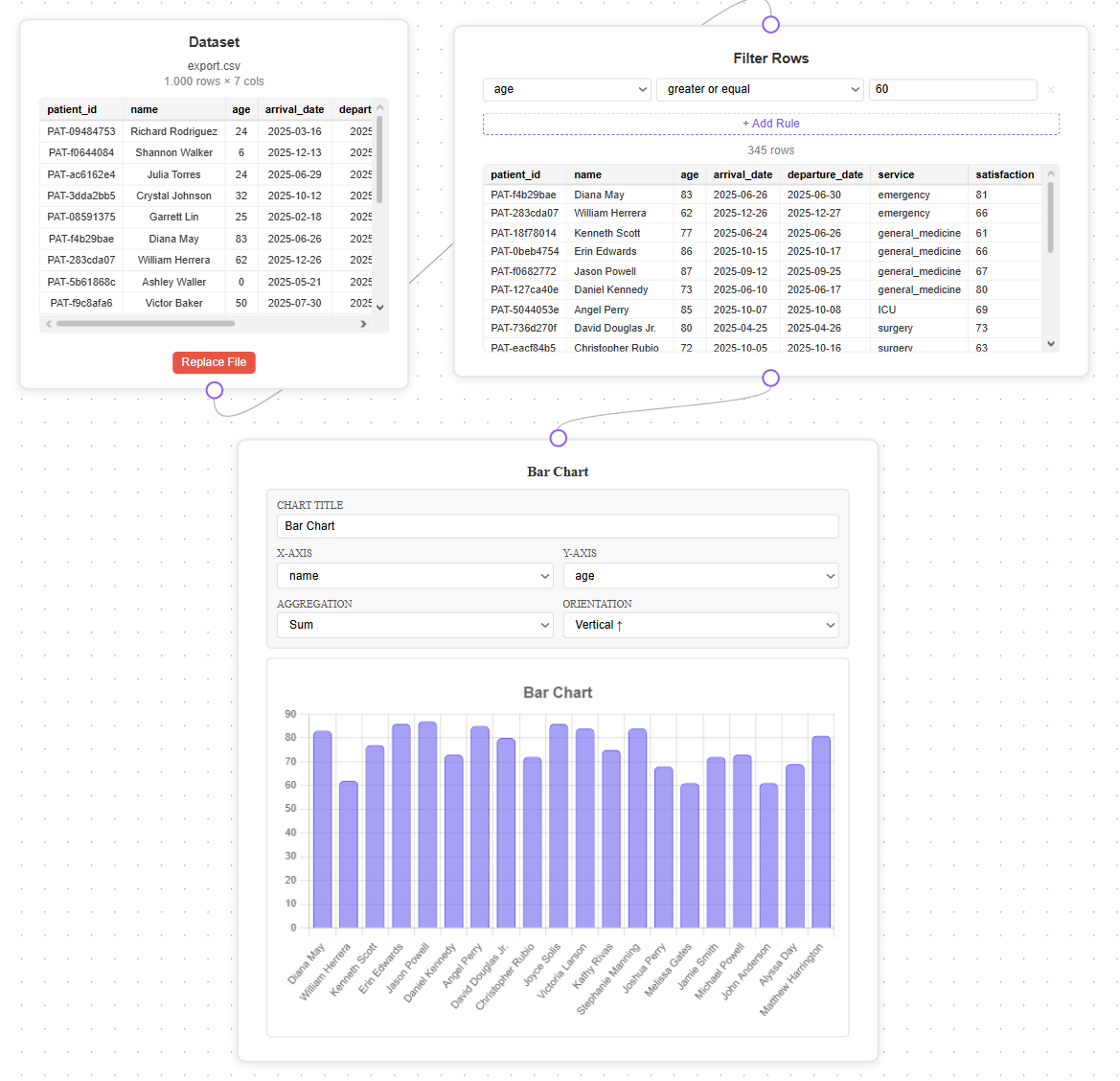Click the Filter Rows top input port
Screen dimensions: 1120x1081
(x=770, y=22)
